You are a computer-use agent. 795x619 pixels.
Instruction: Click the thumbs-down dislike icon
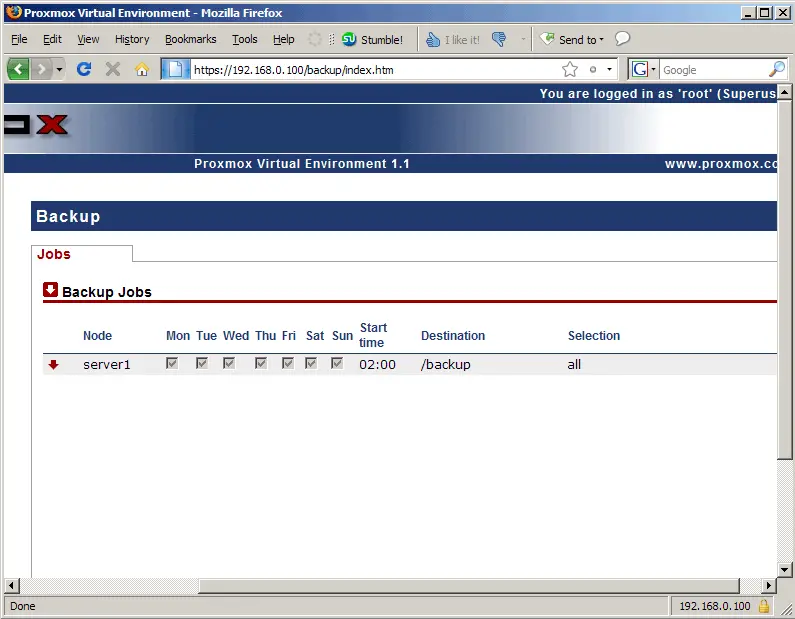point(499,39)
